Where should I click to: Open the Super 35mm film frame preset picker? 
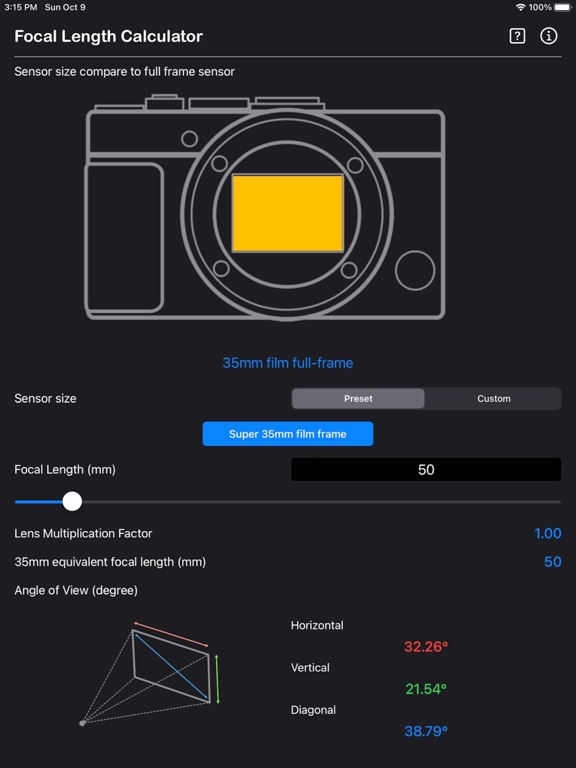click(x=288, y=434)
